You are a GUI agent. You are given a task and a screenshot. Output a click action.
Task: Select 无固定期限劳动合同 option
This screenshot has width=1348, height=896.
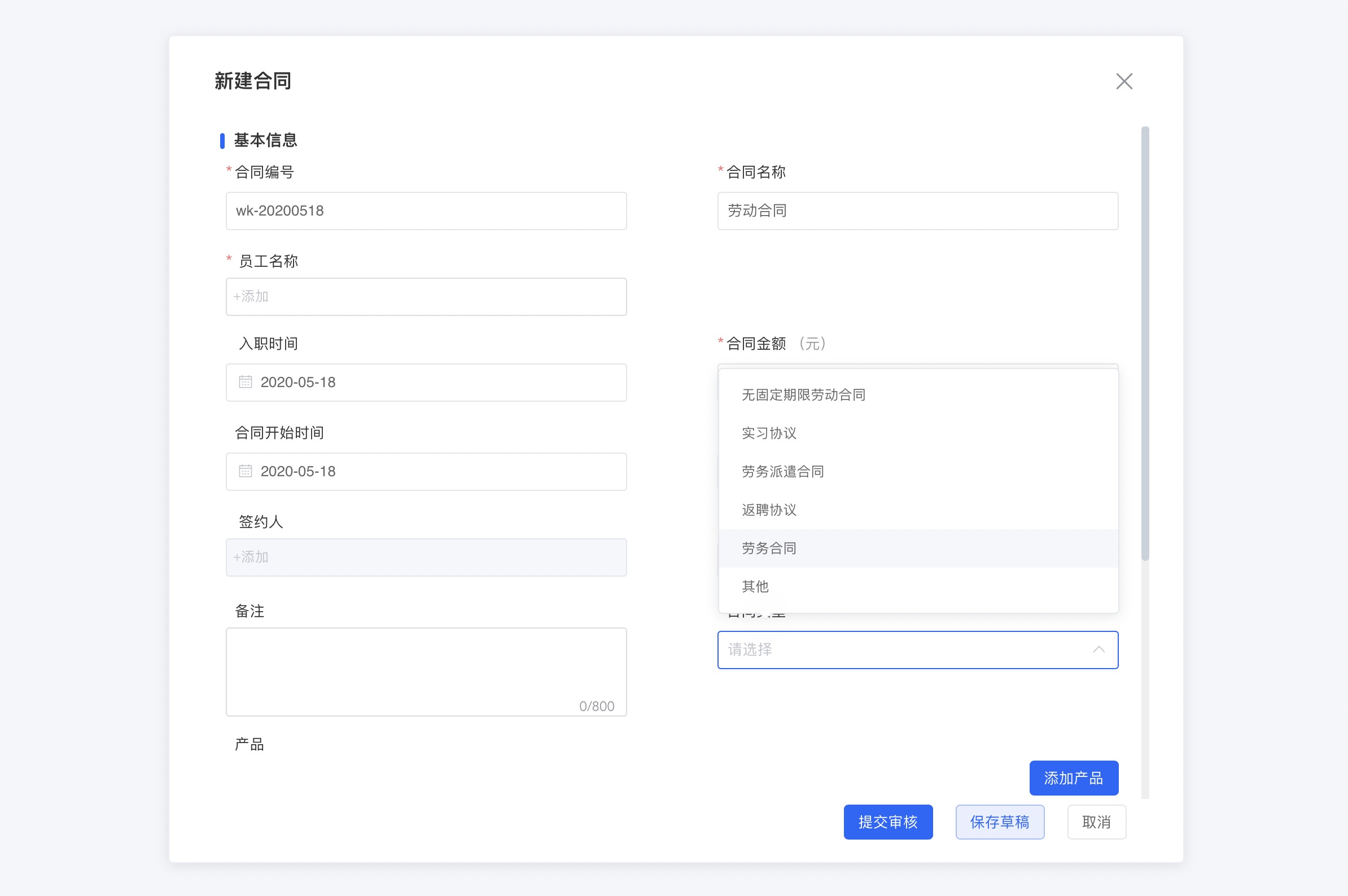(x=803, y=395)
